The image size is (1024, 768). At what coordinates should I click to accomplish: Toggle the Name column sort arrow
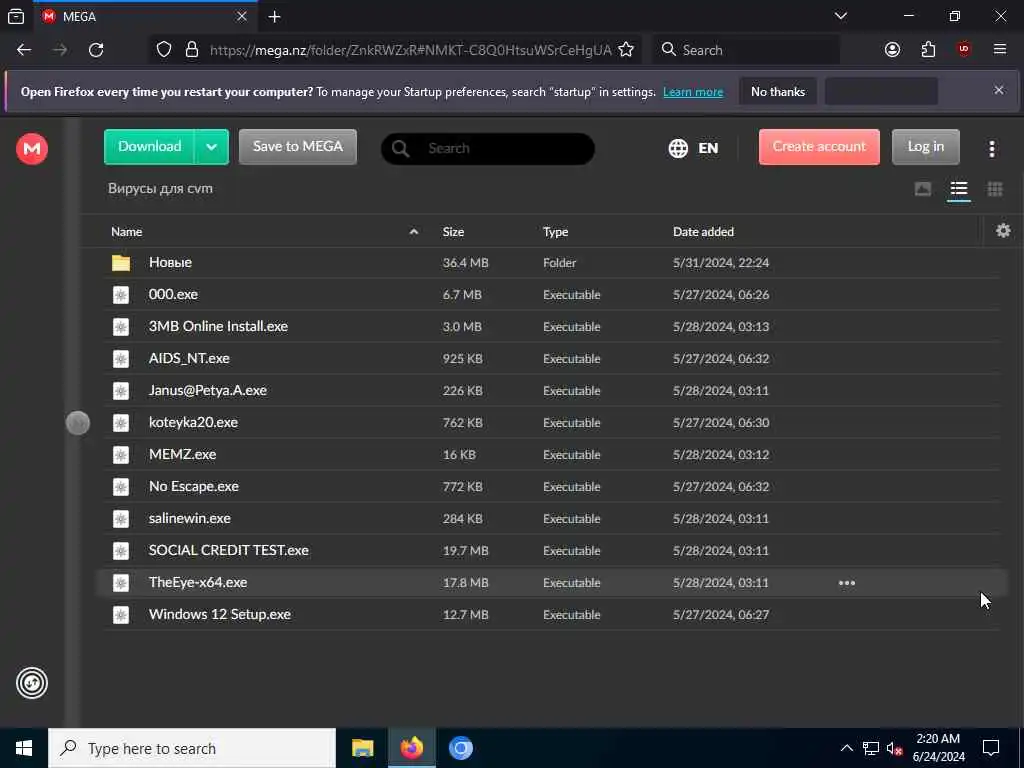point(413,232)
